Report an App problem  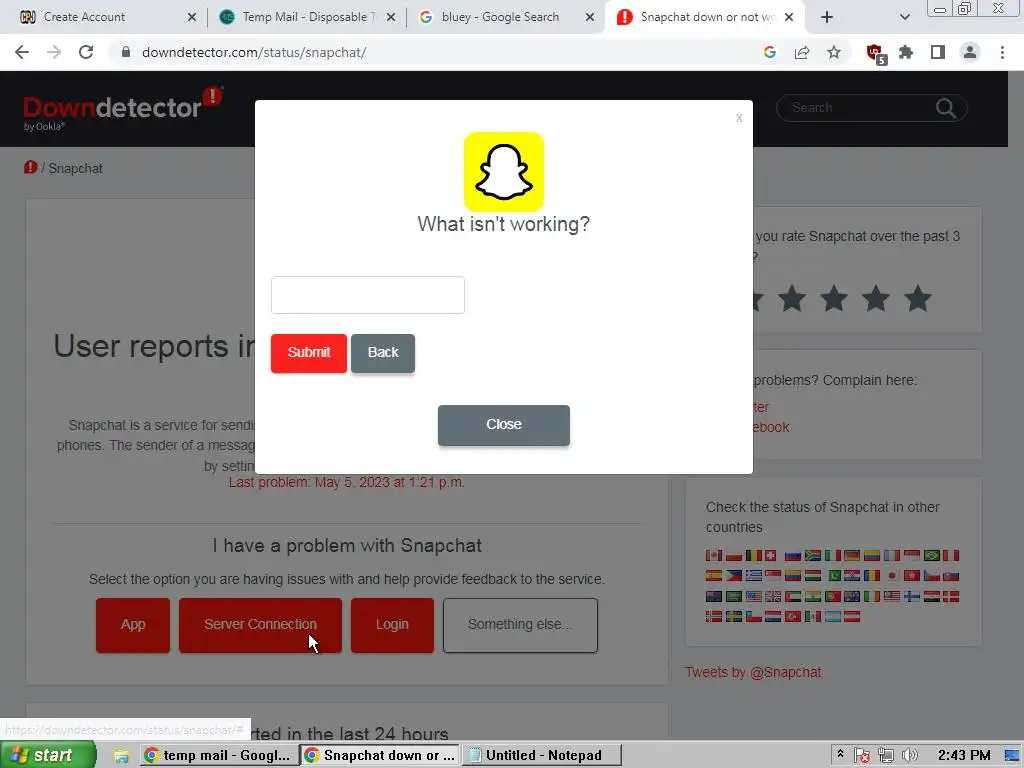pos(133,625)
